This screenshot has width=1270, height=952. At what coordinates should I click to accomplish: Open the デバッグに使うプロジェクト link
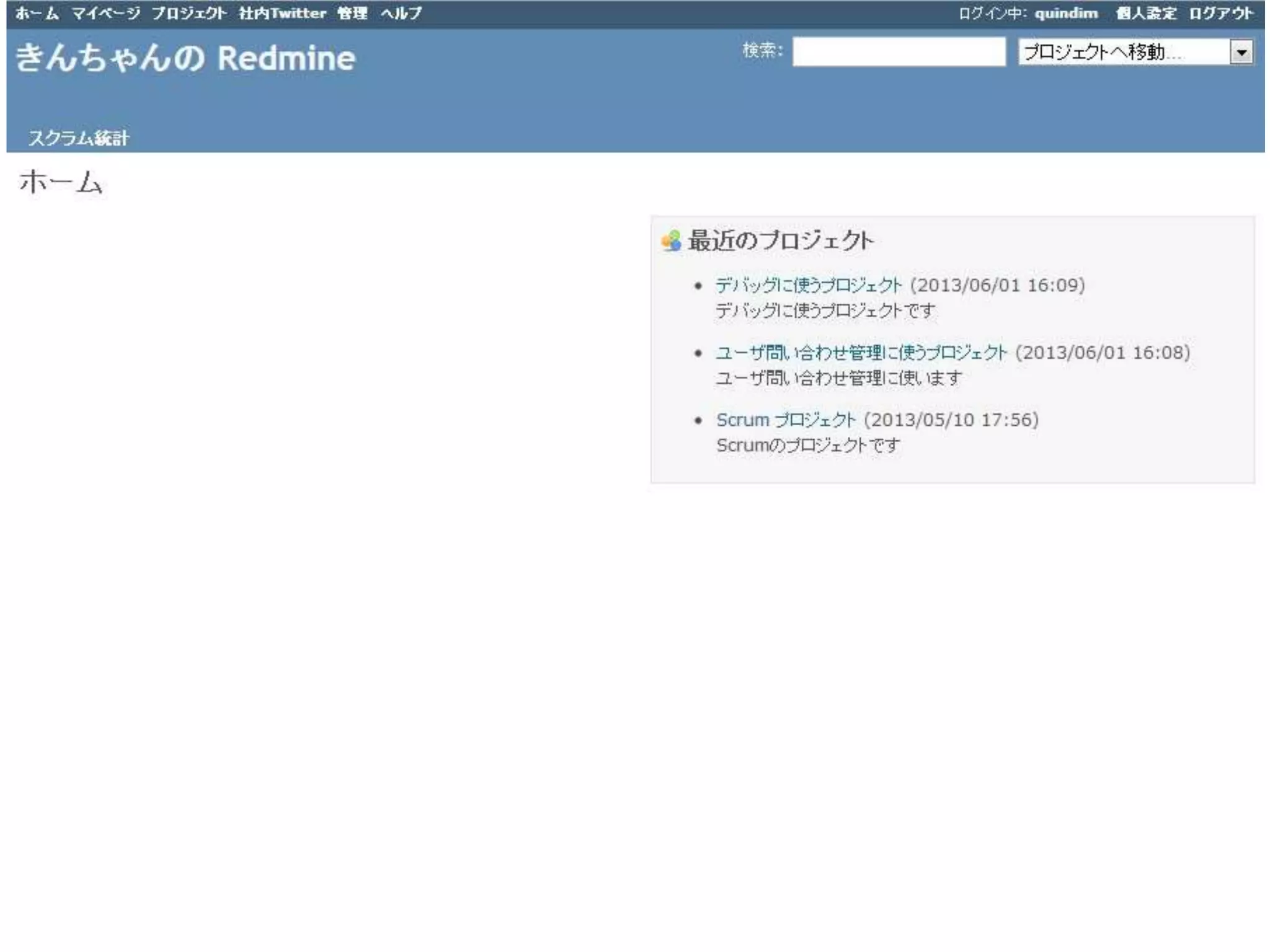[808, 285]
